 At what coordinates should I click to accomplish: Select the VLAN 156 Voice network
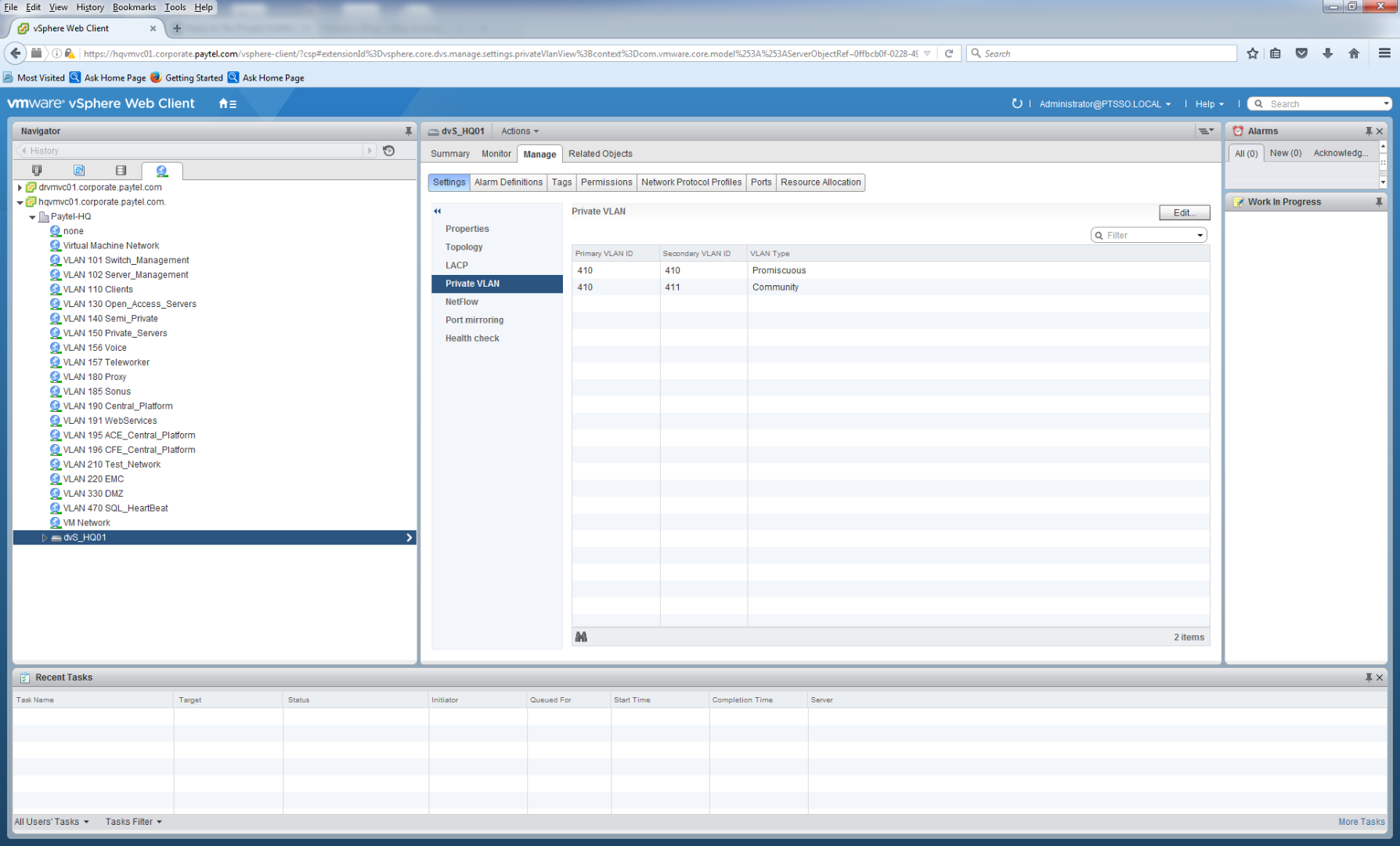pyautogui.click(x=95, y=348)
